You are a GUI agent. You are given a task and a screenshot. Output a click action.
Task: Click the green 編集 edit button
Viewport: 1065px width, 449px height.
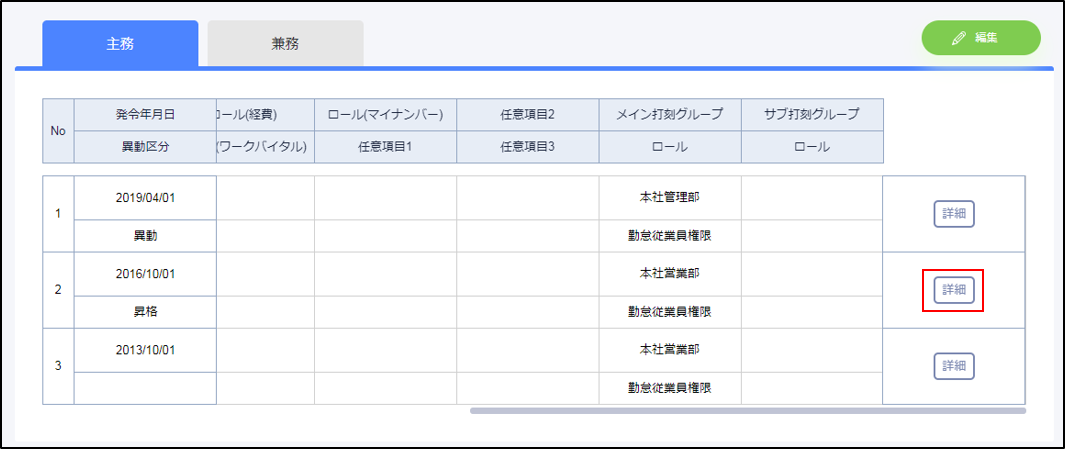[981, 38]
